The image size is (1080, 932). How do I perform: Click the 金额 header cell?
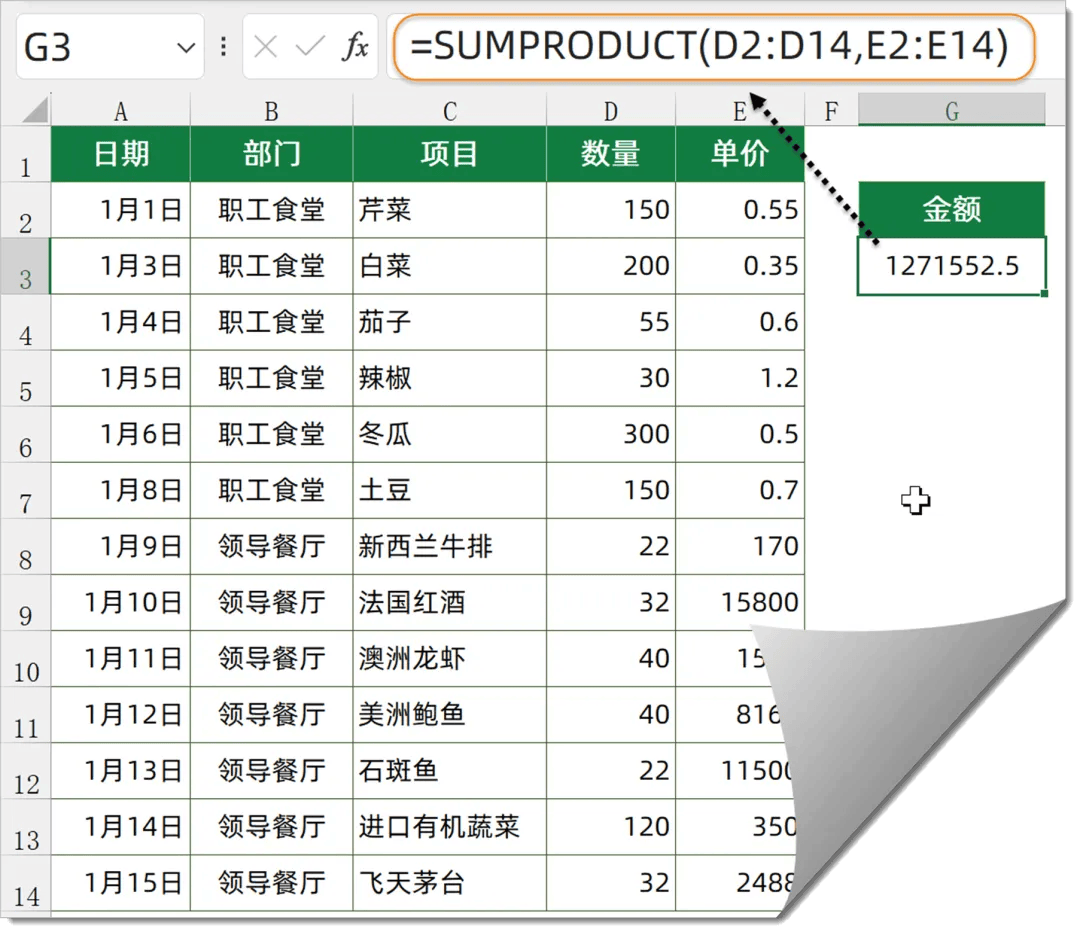tap(952, 209)
